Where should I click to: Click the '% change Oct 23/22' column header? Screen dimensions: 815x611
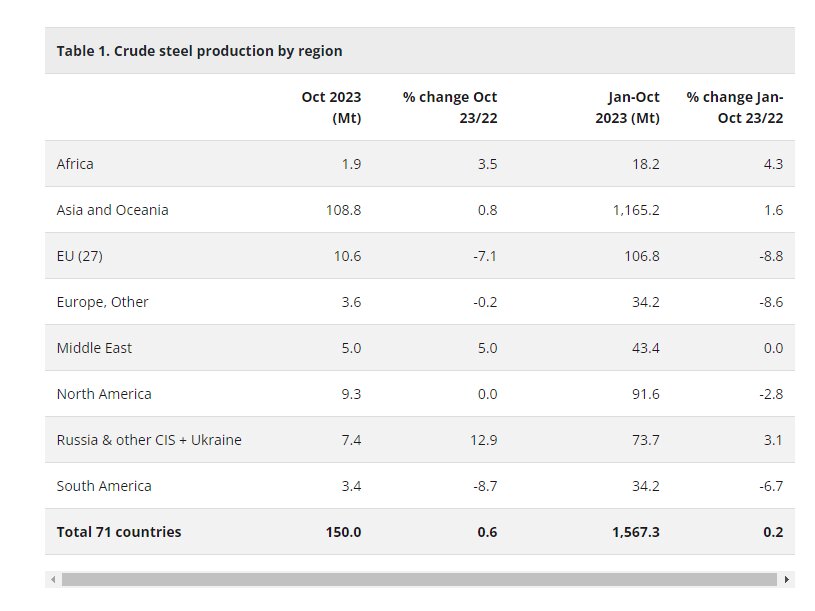[x=450, y=107]
